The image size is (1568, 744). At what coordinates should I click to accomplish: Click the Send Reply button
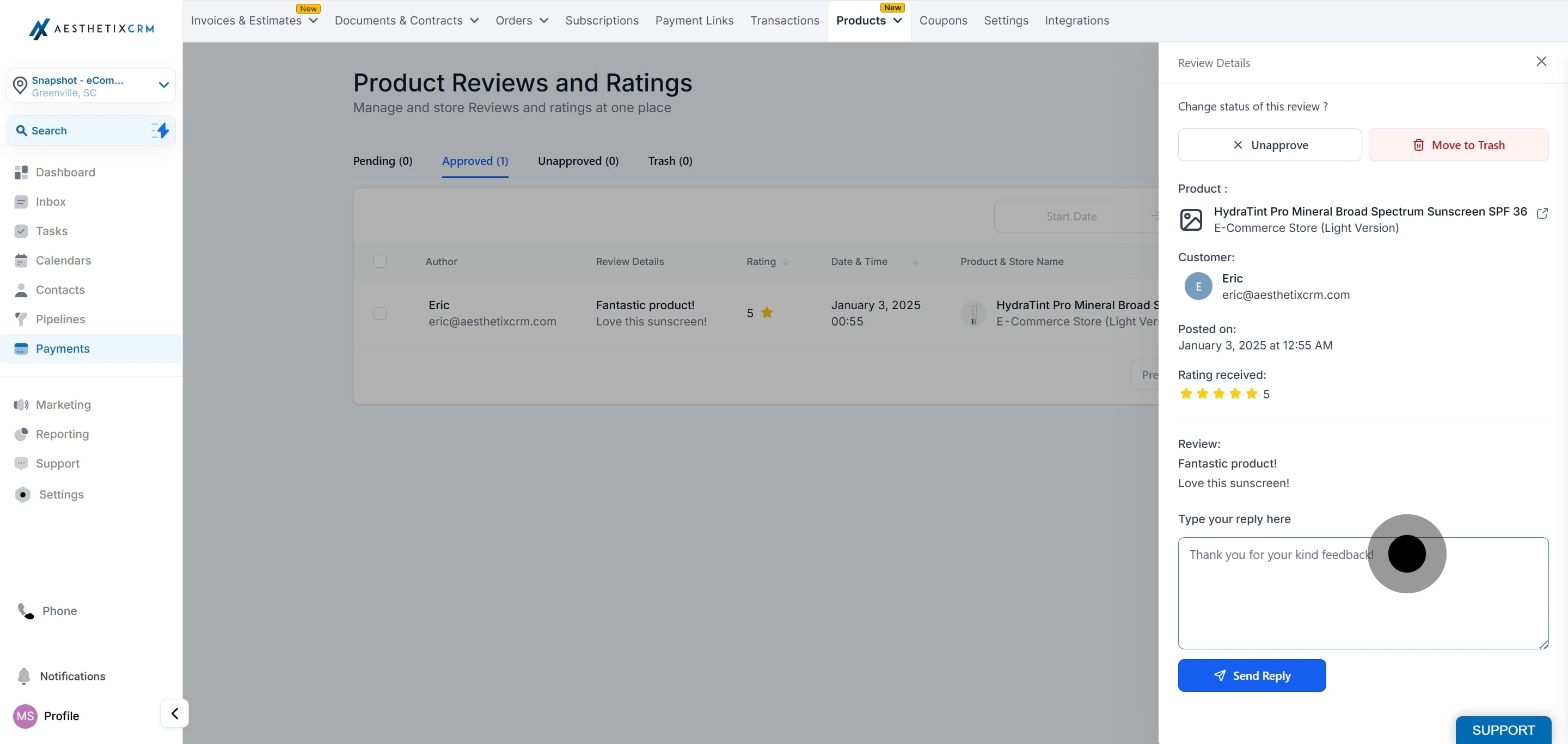point(1252,675)
